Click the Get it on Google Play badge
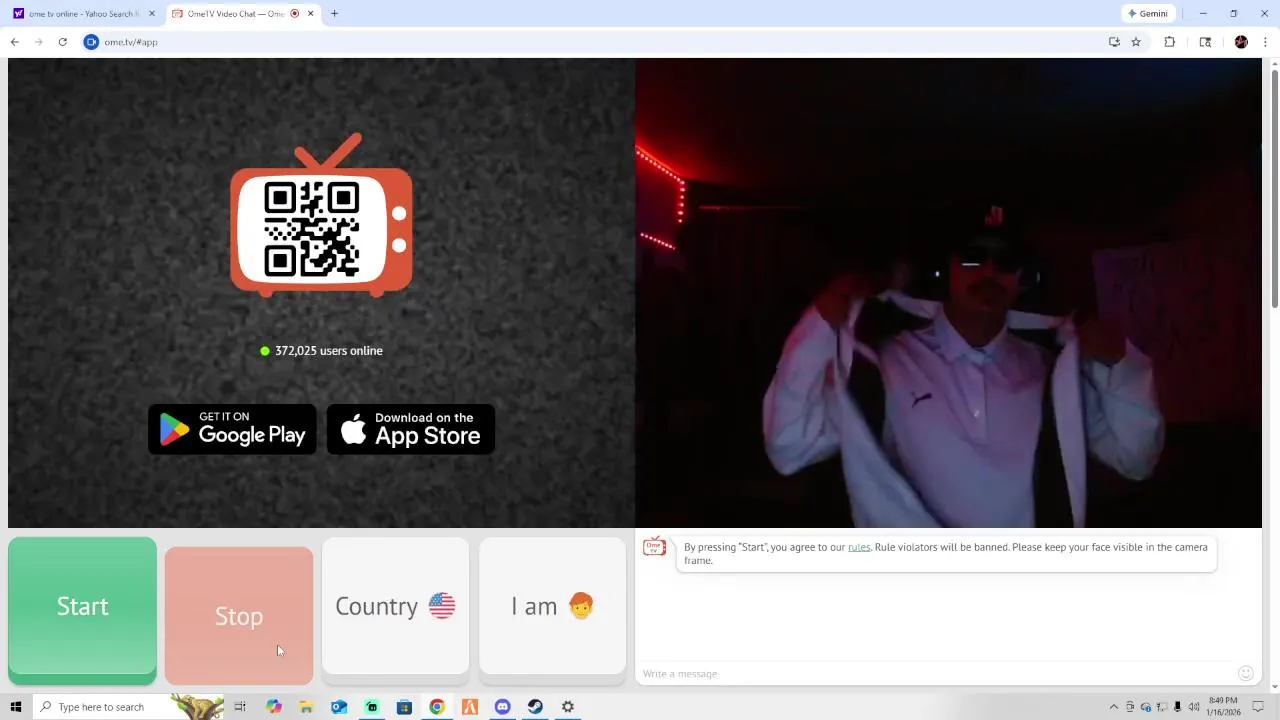The image size is (1280, 720). 232,429
